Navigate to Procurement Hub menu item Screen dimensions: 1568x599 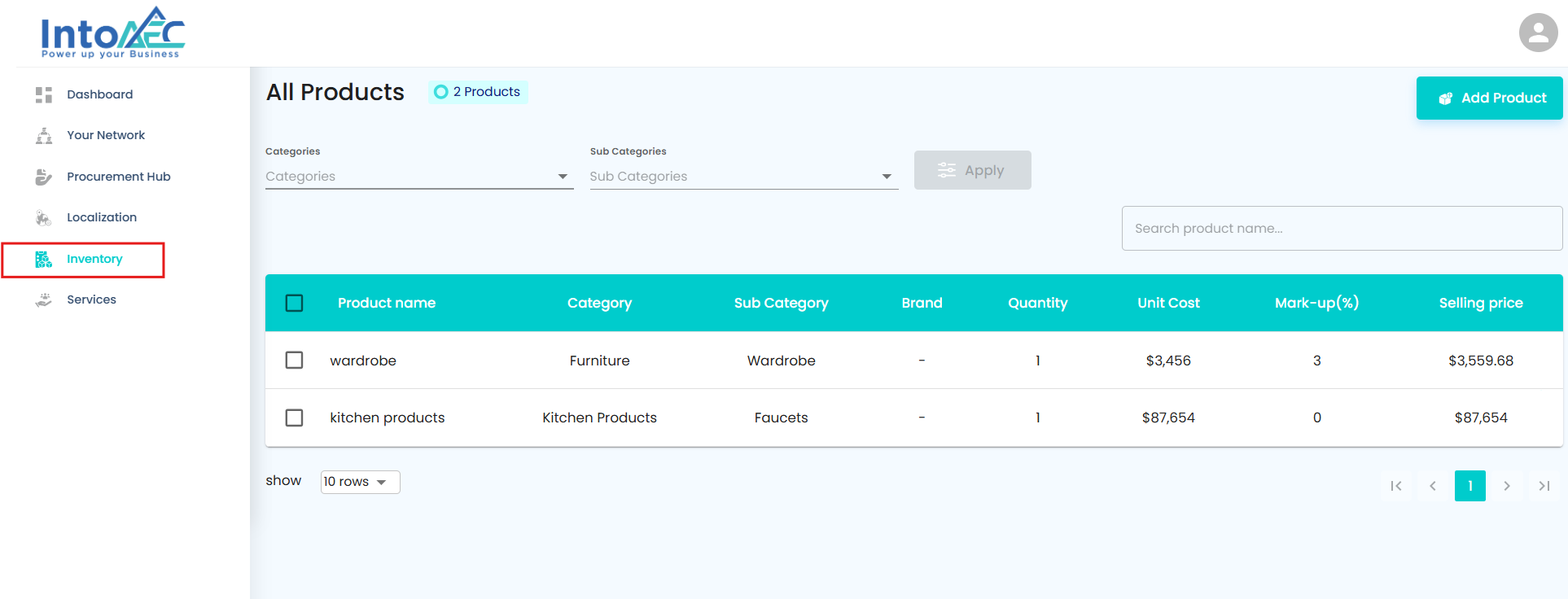[119, 177]
